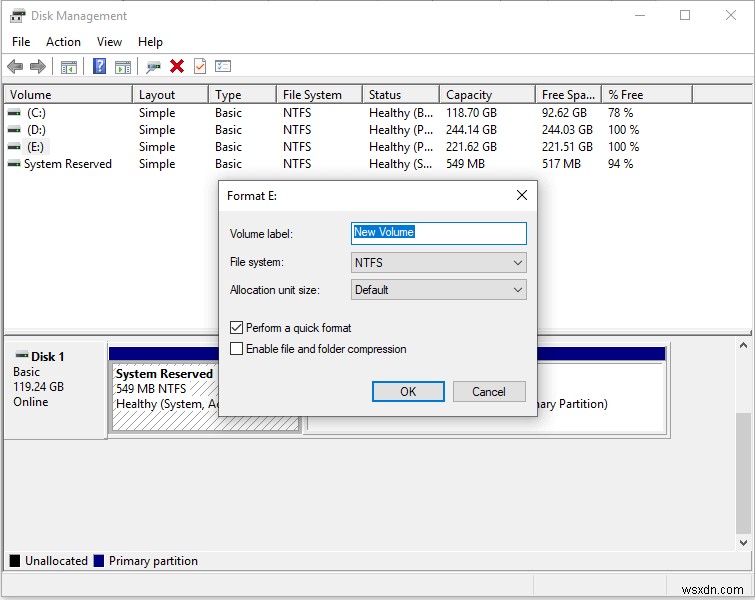Click the disk pane scroll down arrow
The width and height of the screenshot is (755, 600).
(x=743, y=543)
